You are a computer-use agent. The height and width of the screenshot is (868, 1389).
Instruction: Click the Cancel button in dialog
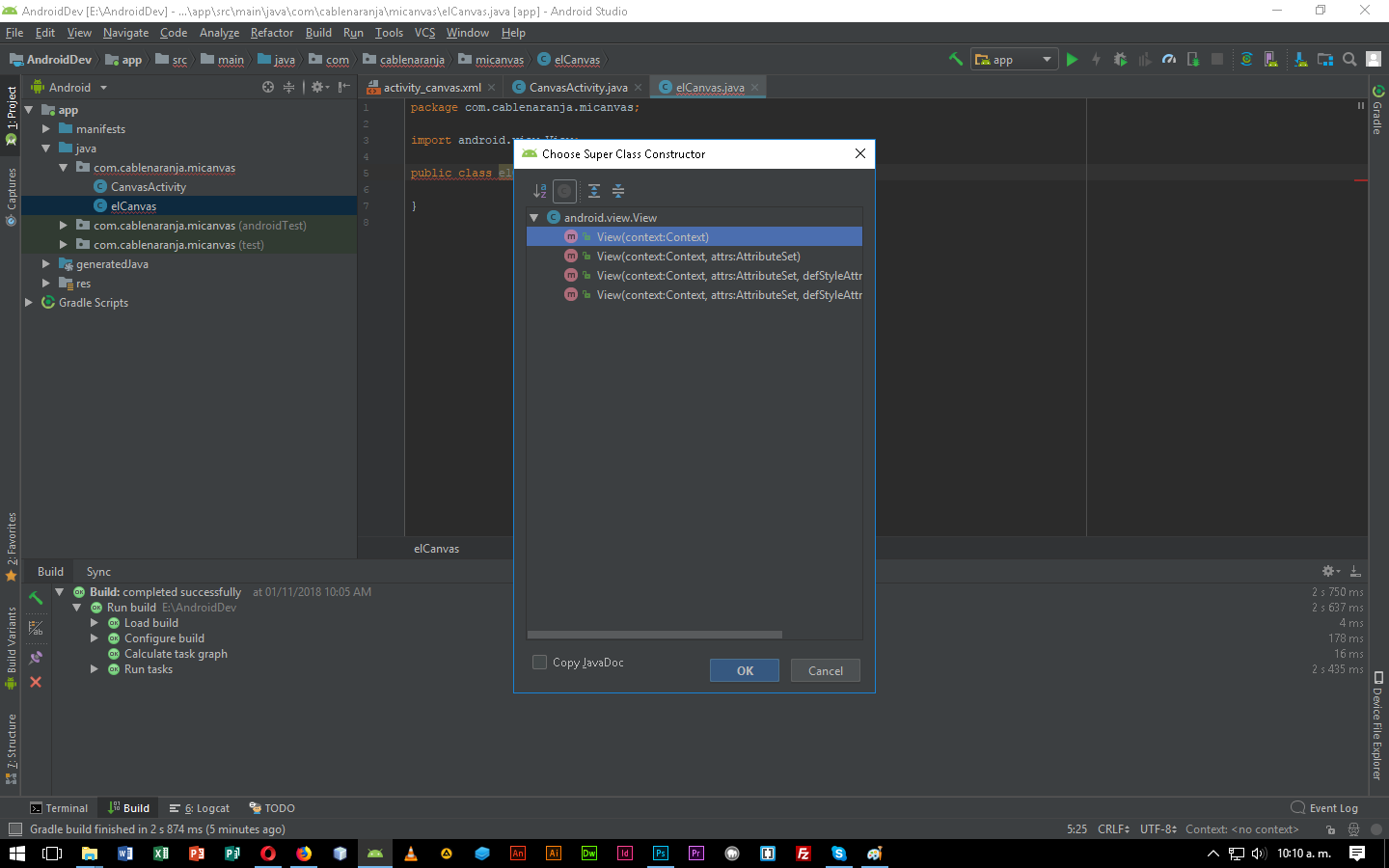click(x=826, y=670)
